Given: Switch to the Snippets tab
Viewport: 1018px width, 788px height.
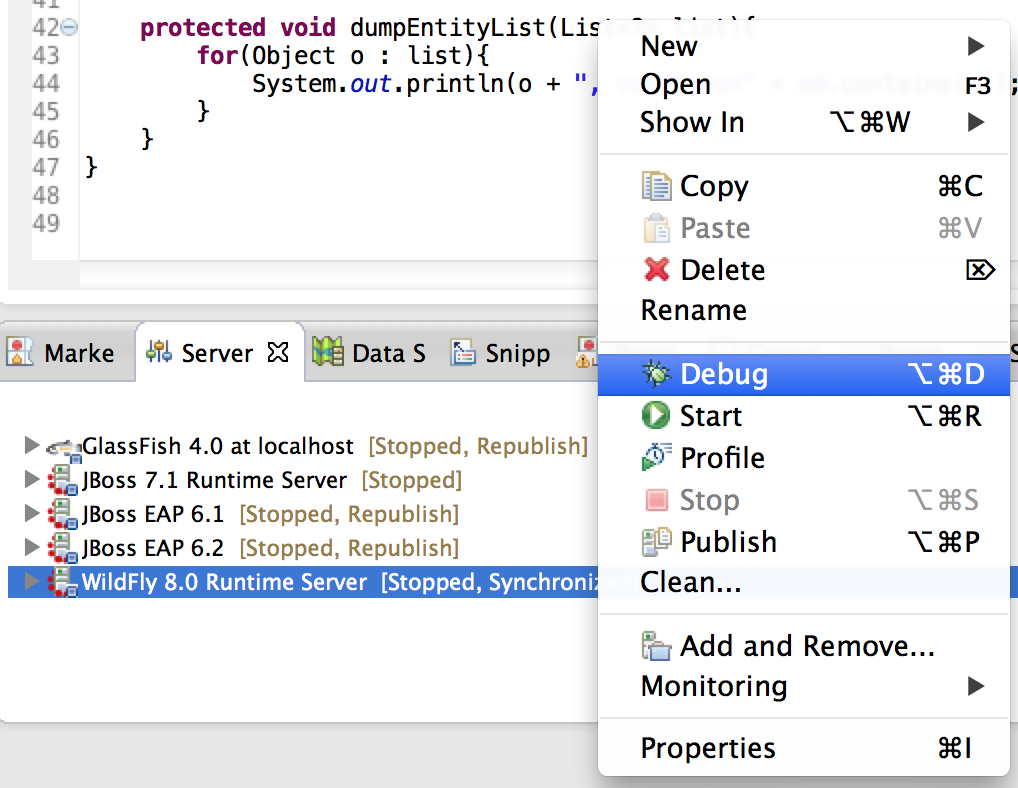Looking at the screenshot, I should point(501,352).
